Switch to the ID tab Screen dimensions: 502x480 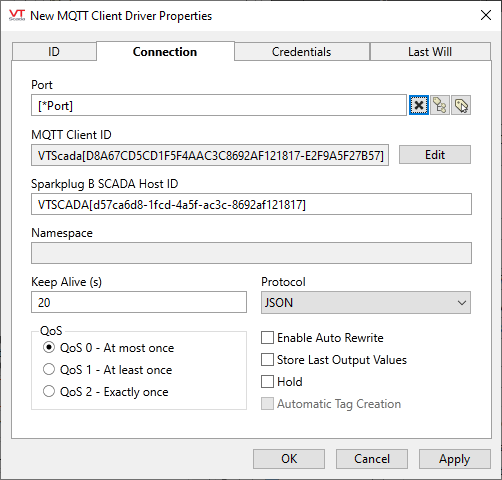point(54,52)
